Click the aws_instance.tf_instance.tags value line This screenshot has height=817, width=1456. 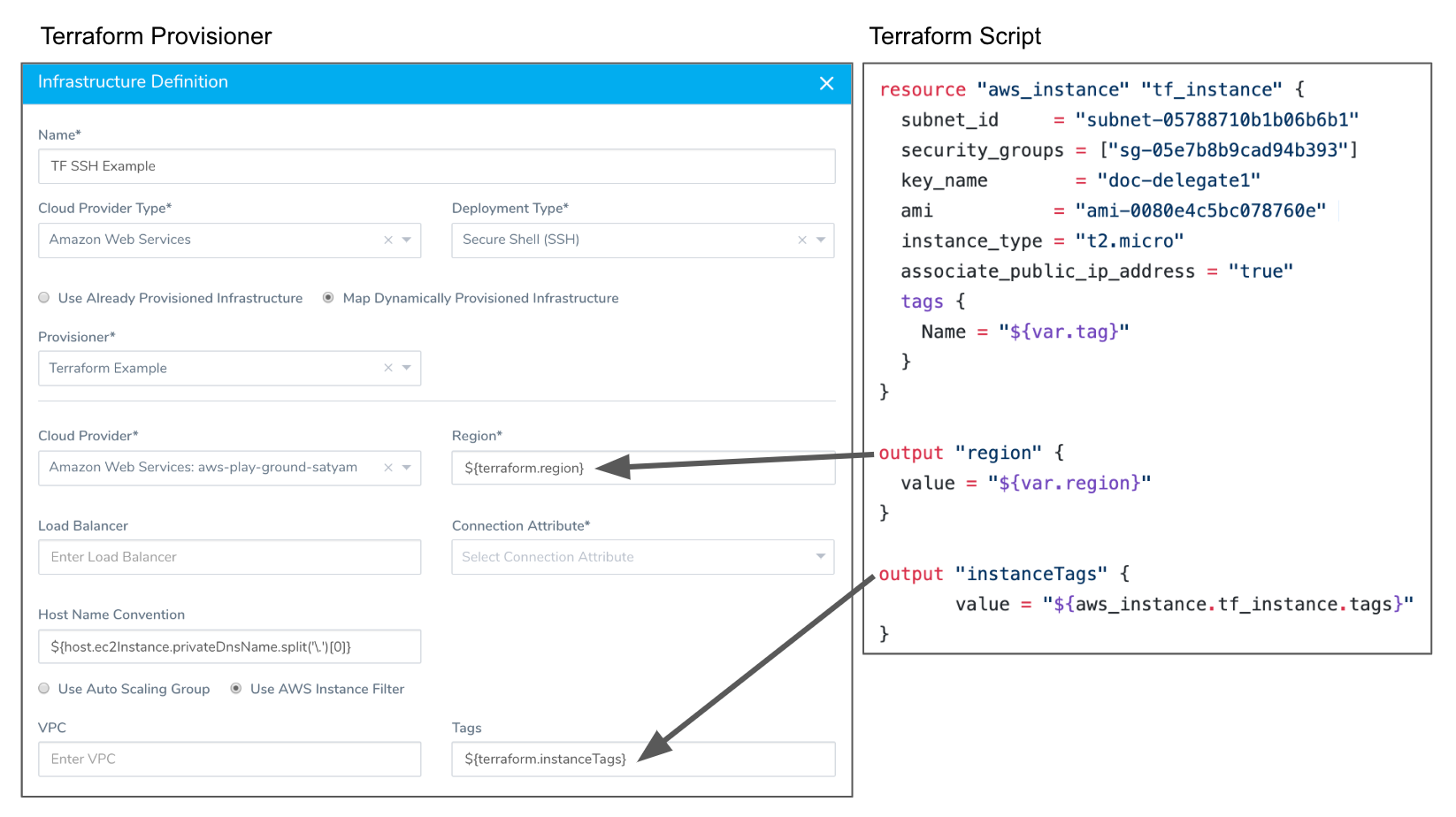tap(1184, 604)
